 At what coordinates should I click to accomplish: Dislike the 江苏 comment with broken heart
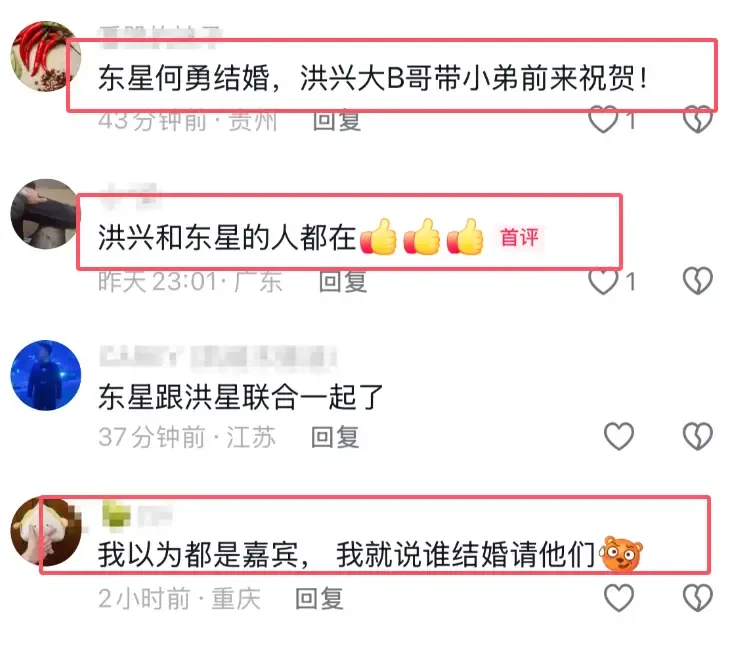pos(698,436)
